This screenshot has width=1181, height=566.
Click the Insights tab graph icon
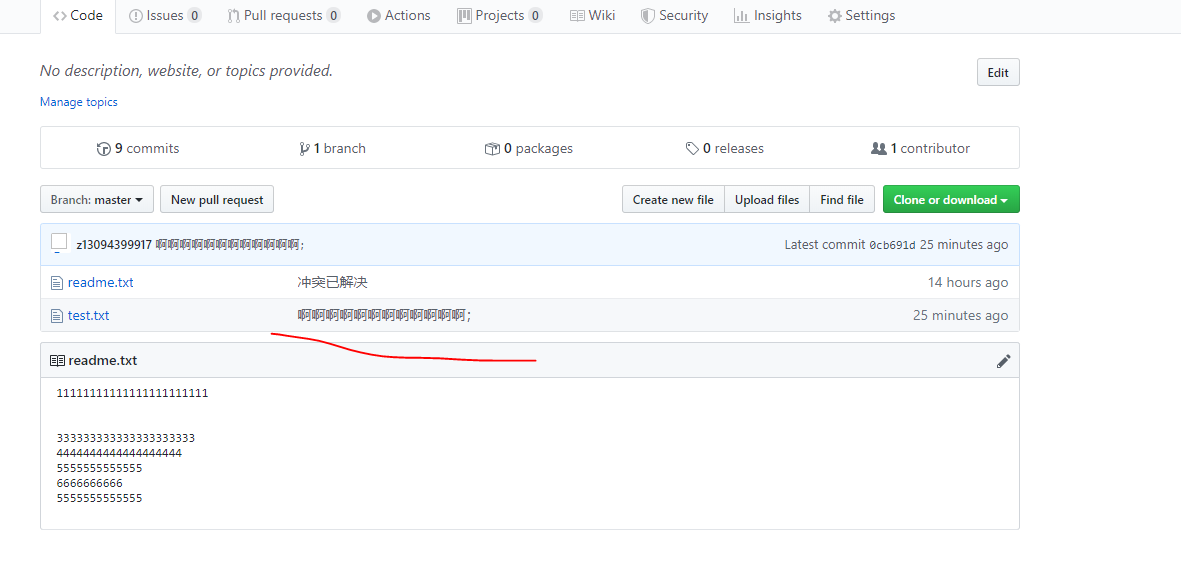pos(741,16)
